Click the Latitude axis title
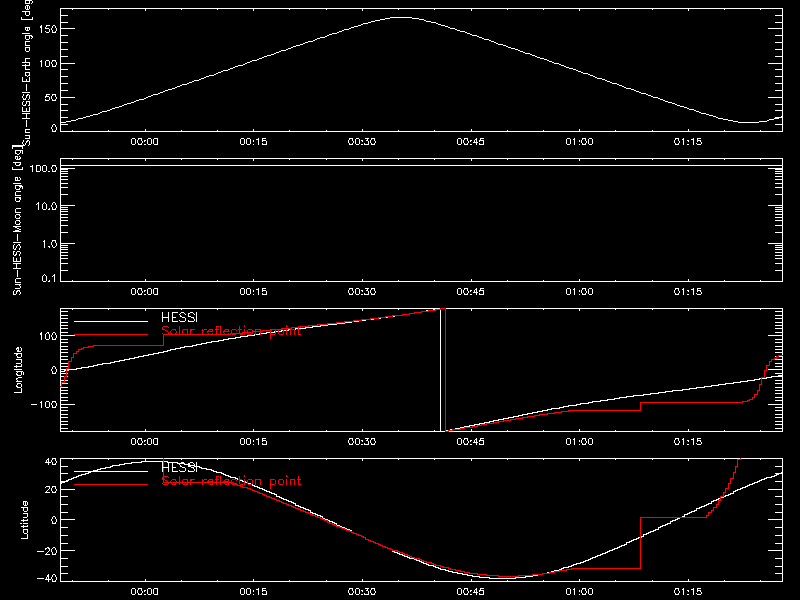 tap(24, 520)
